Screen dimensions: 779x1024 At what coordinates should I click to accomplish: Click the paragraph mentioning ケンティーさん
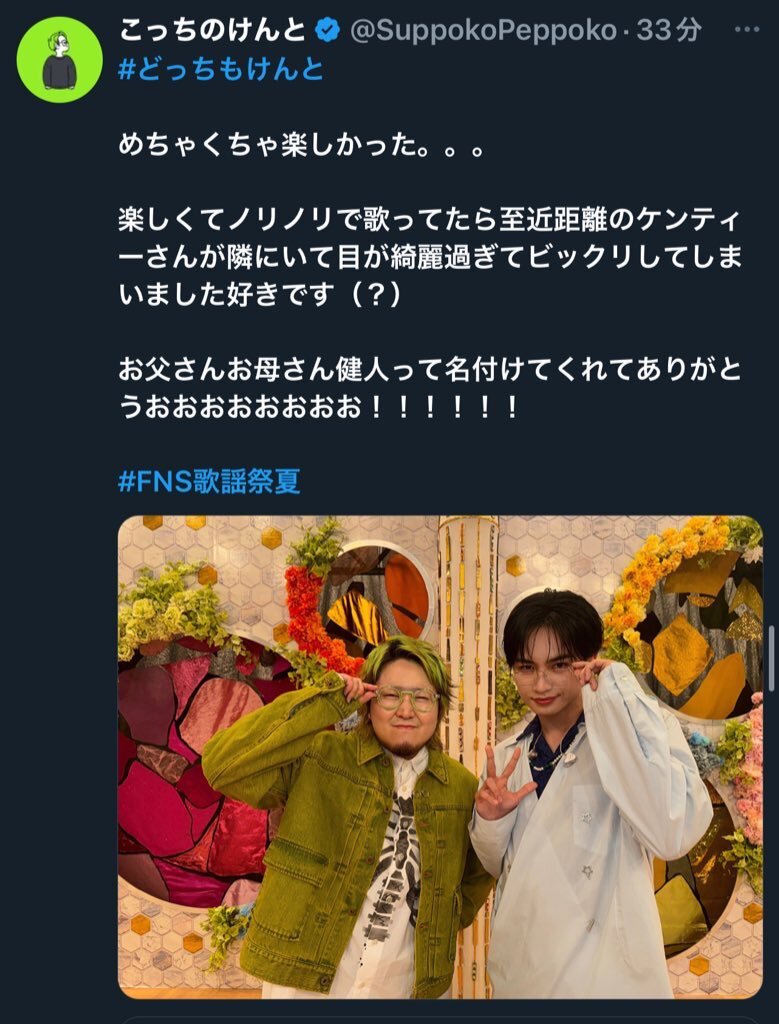point(430,258)
